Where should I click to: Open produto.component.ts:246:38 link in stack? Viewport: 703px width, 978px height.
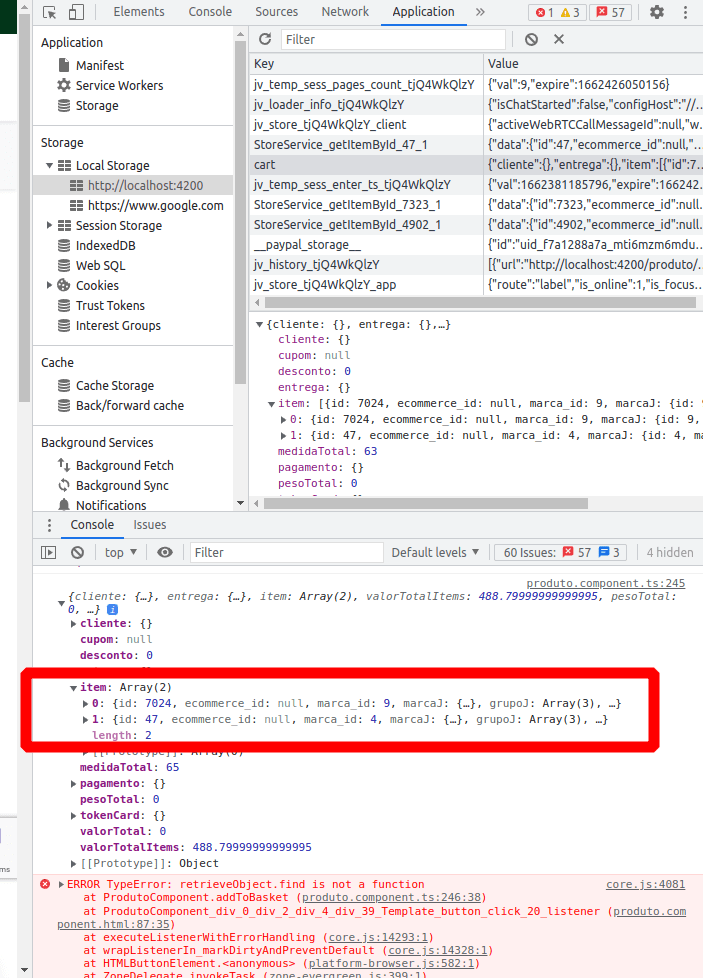(x=391, y=898)
